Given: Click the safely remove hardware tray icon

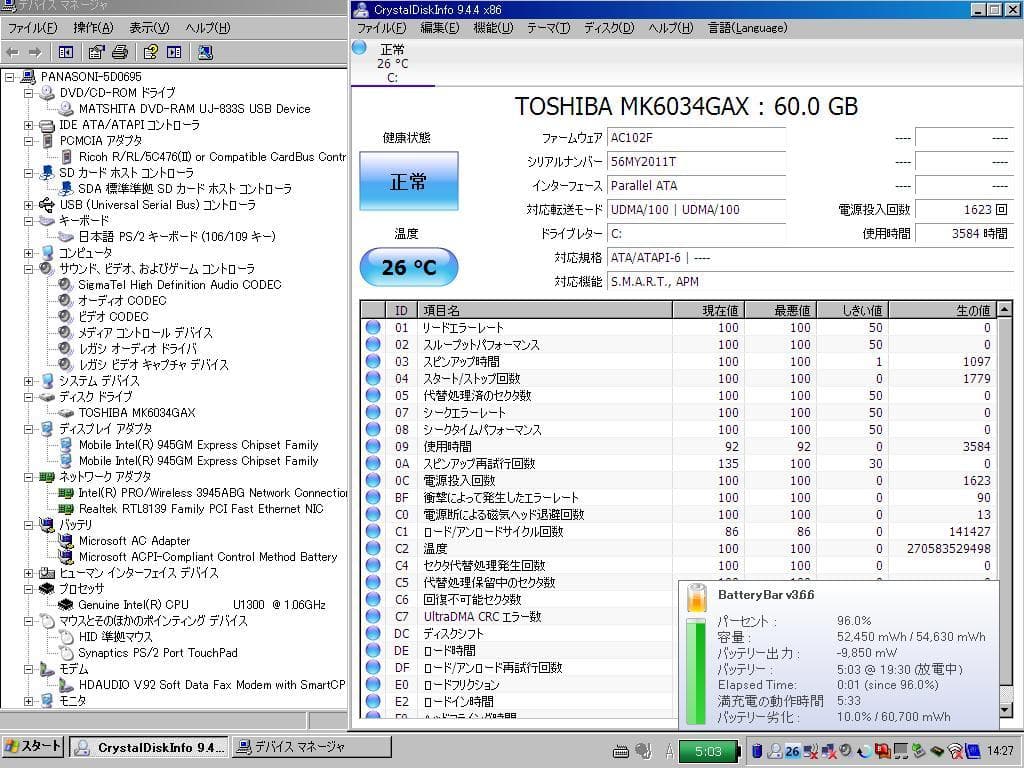Looking at the screenshot, I should (x=919, y=751).
